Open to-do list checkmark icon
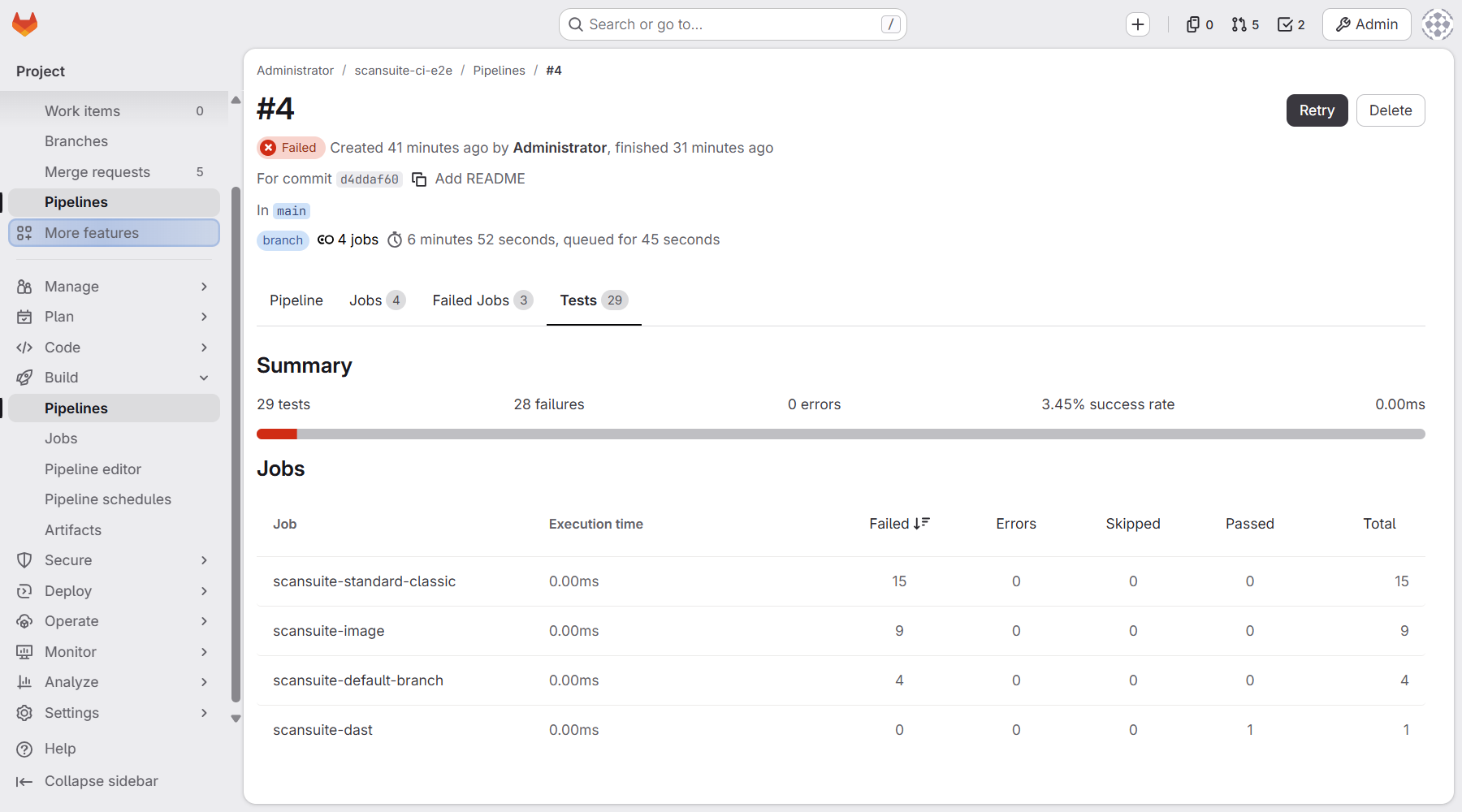Screen dimensions: 1462x812 [x=1291, y=24]
